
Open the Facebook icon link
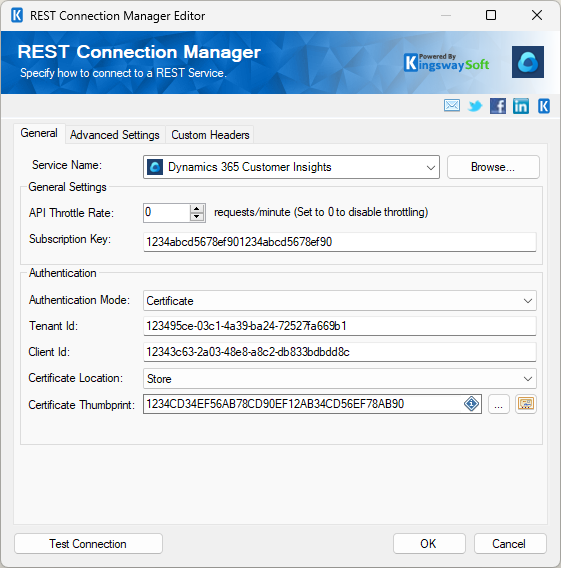[498, 106]
